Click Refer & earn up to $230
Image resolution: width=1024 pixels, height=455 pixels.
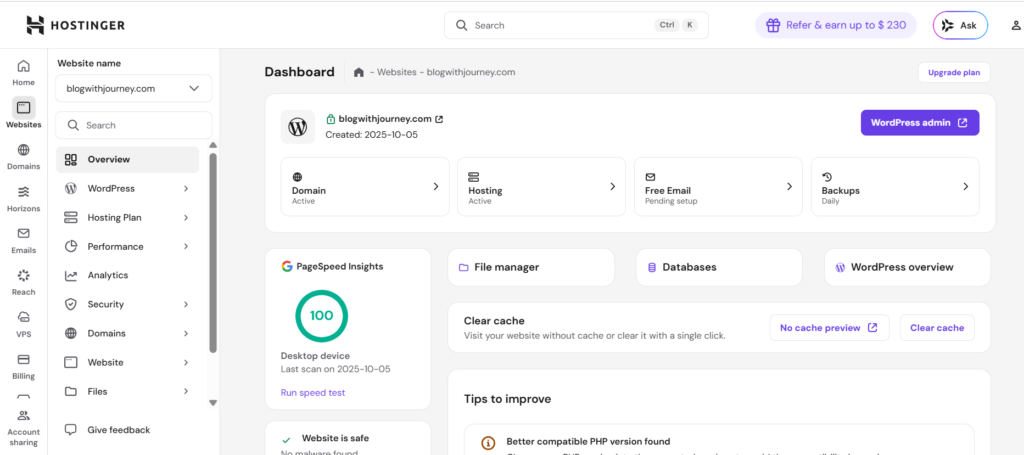coord(836,25)
